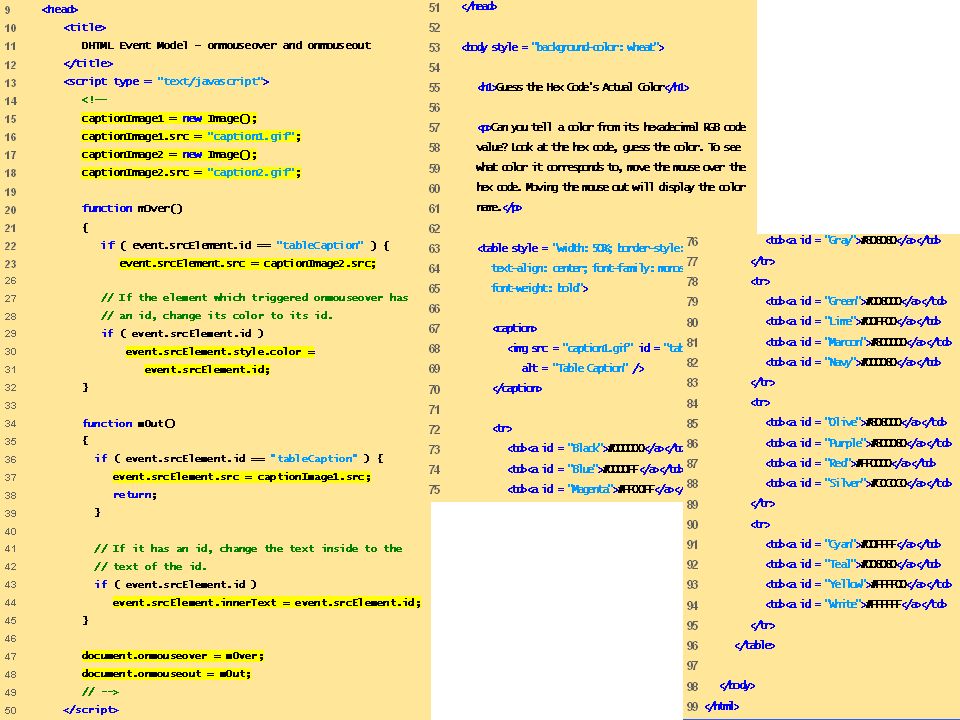Select the table cell line with id "Black"
960x720 pixels.
click(x=595, y=448)
